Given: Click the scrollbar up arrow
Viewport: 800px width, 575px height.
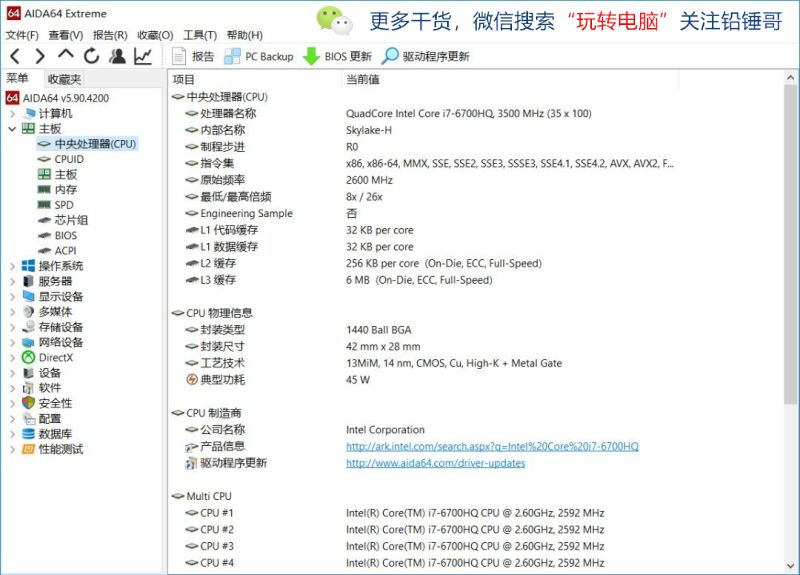Looking at the screenshot, I should (790, 78).
